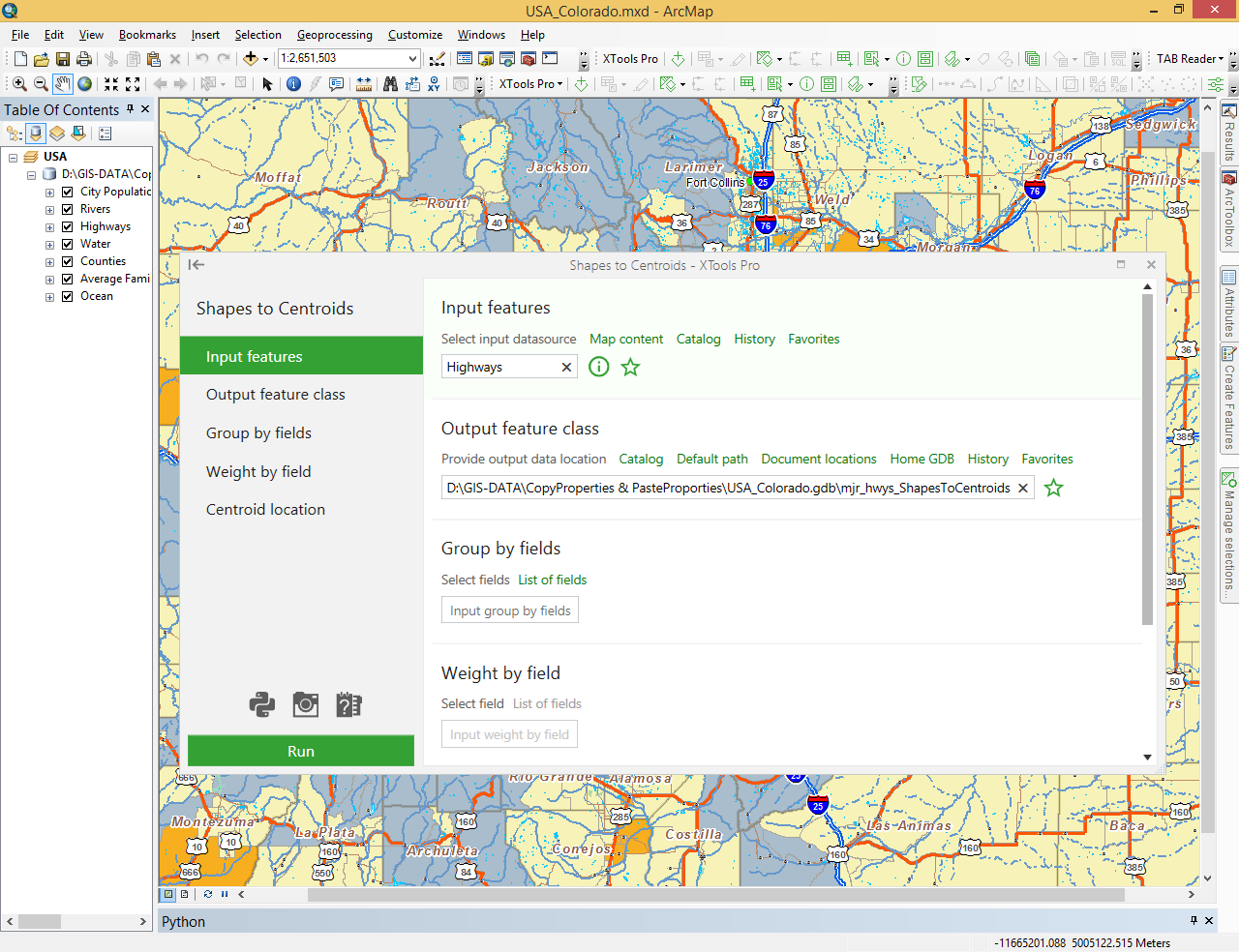Viewport: 1239px width, 952px height.
Task: Expand the Counties layer node
Action: coord(49,262)
